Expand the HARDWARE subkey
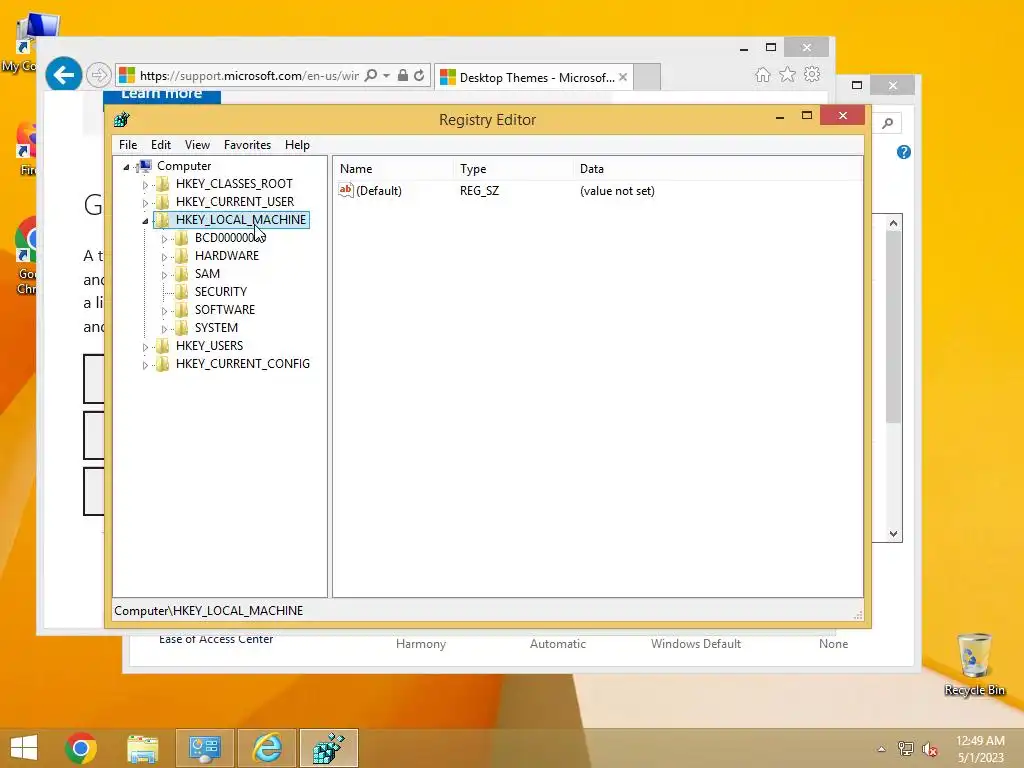The height and width of the screenshot is (768, 1024). (164, 257)
